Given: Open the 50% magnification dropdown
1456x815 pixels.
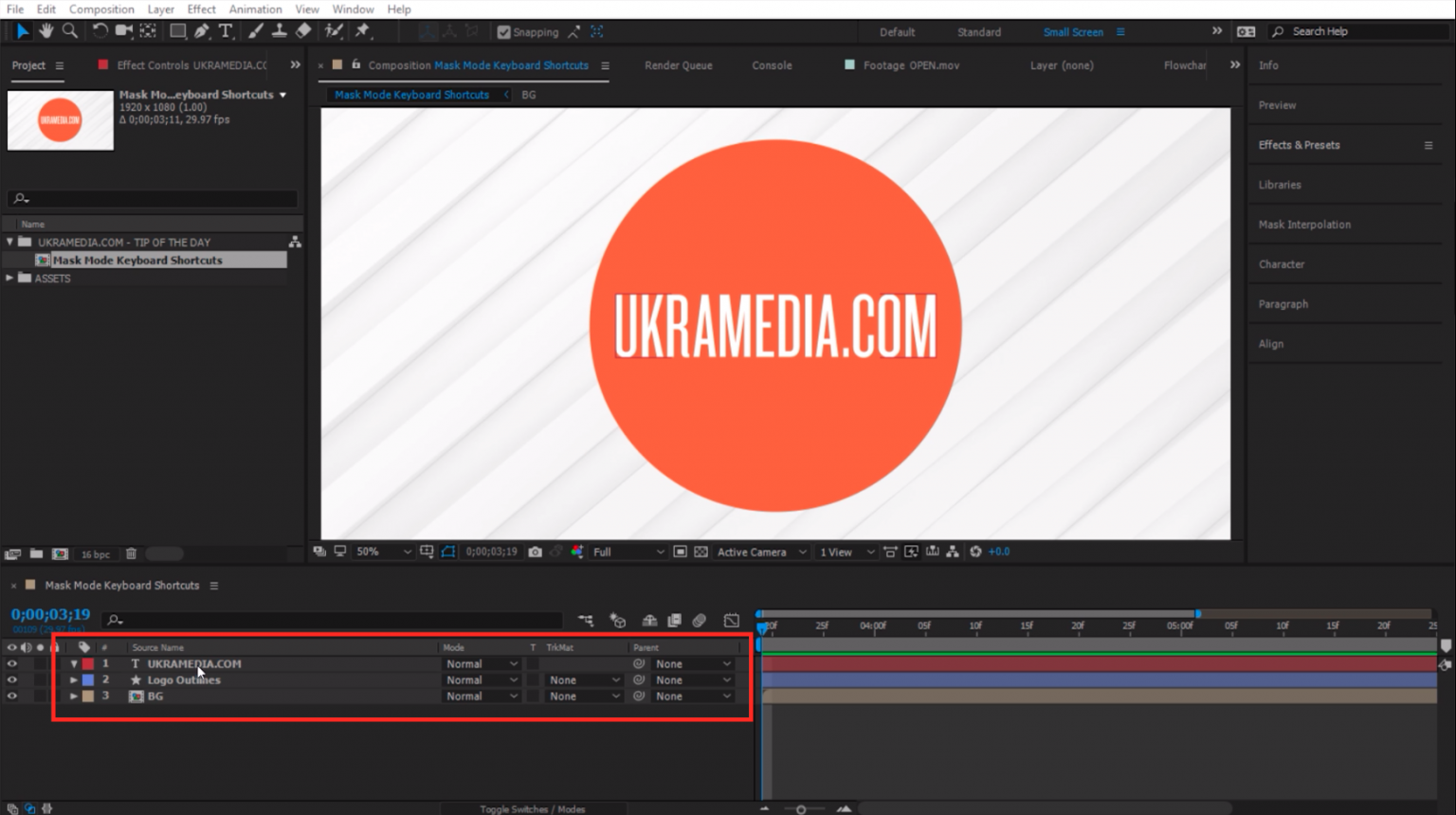Looking at the screenshot, I should (383, 552).
